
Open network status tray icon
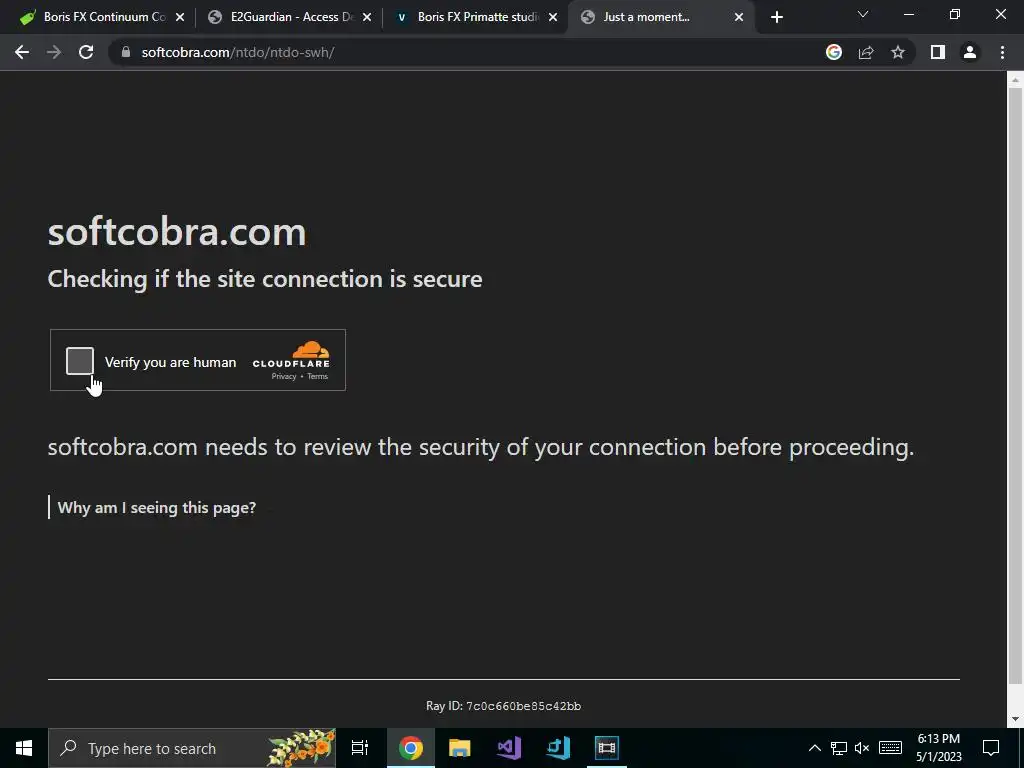point(839,748)
